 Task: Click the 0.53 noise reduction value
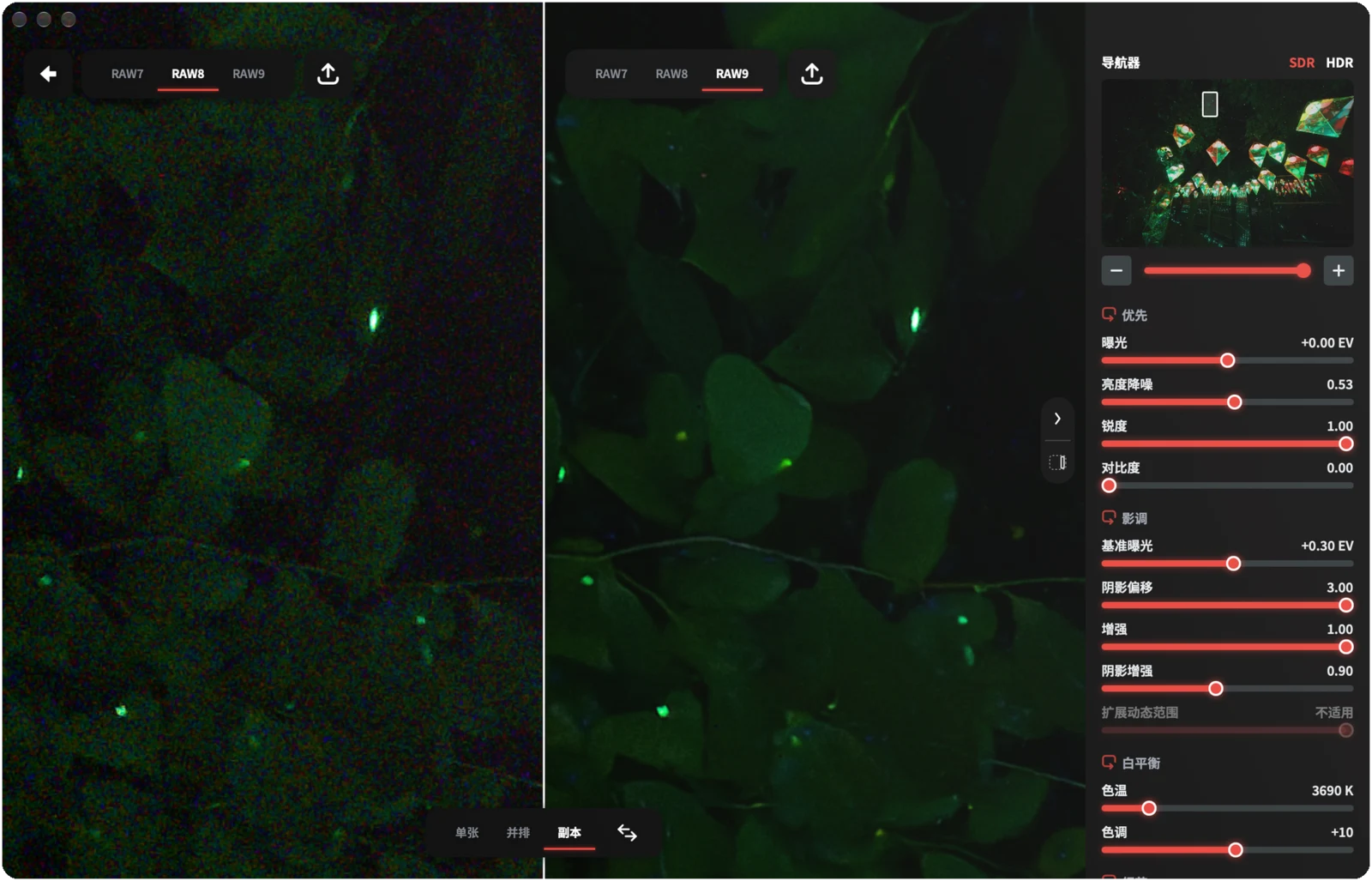[1339, 384]
